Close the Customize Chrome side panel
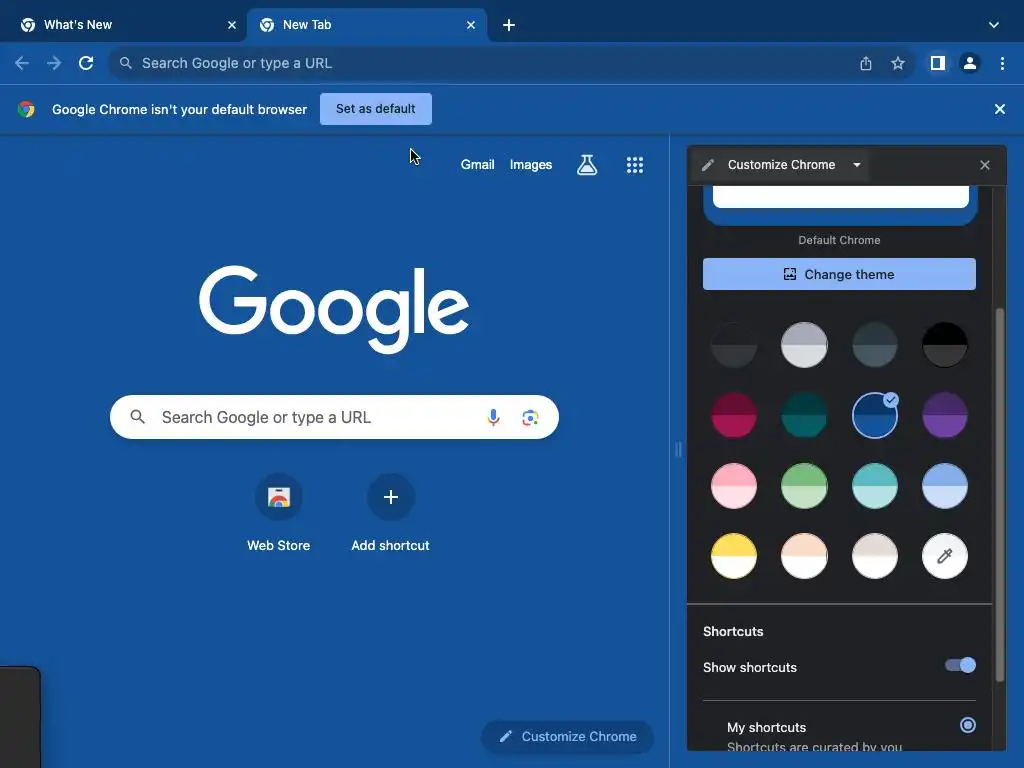Screen dimensions: 1024x768 pyautogui.click(x=985, y=165)
